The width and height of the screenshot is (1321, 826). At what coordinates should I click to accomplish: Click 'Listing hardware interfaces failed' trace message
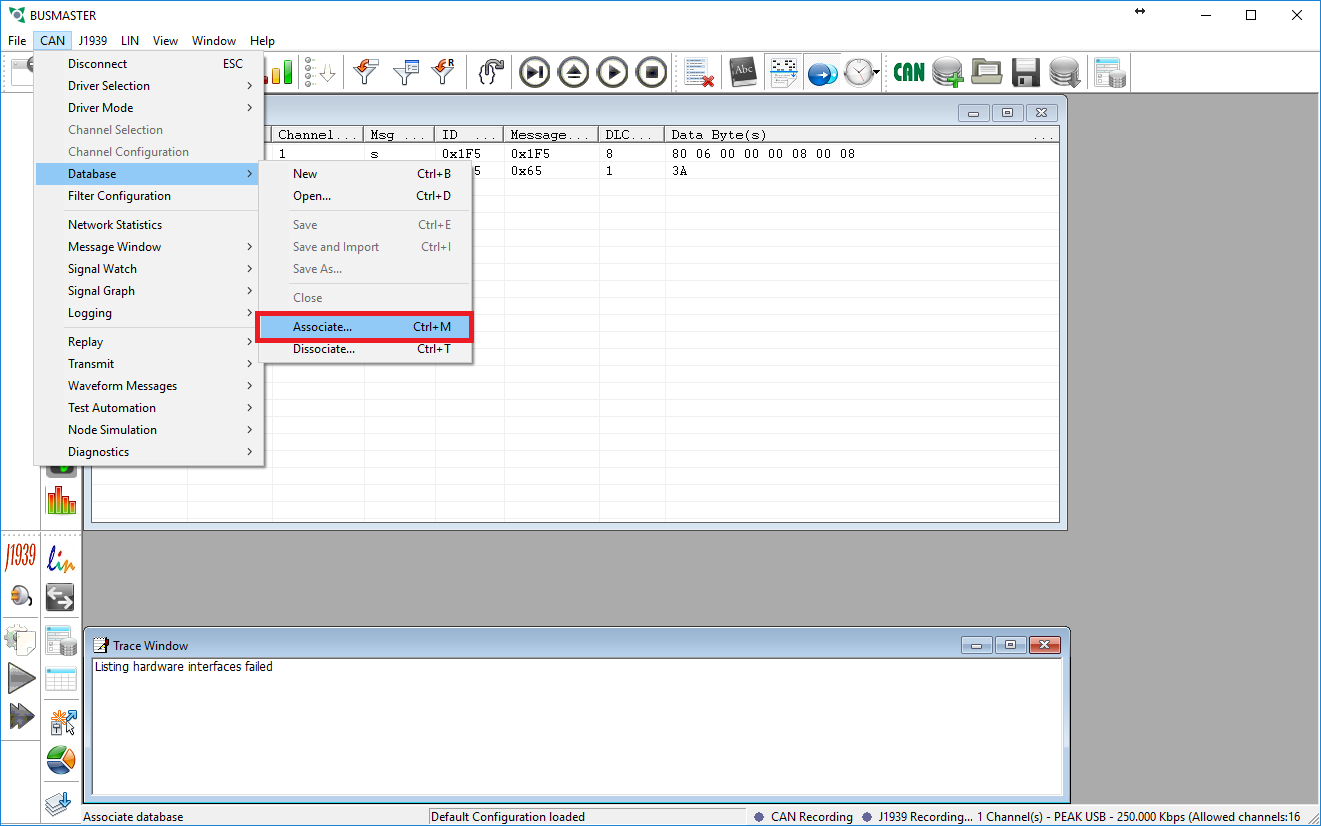[184, 667]
